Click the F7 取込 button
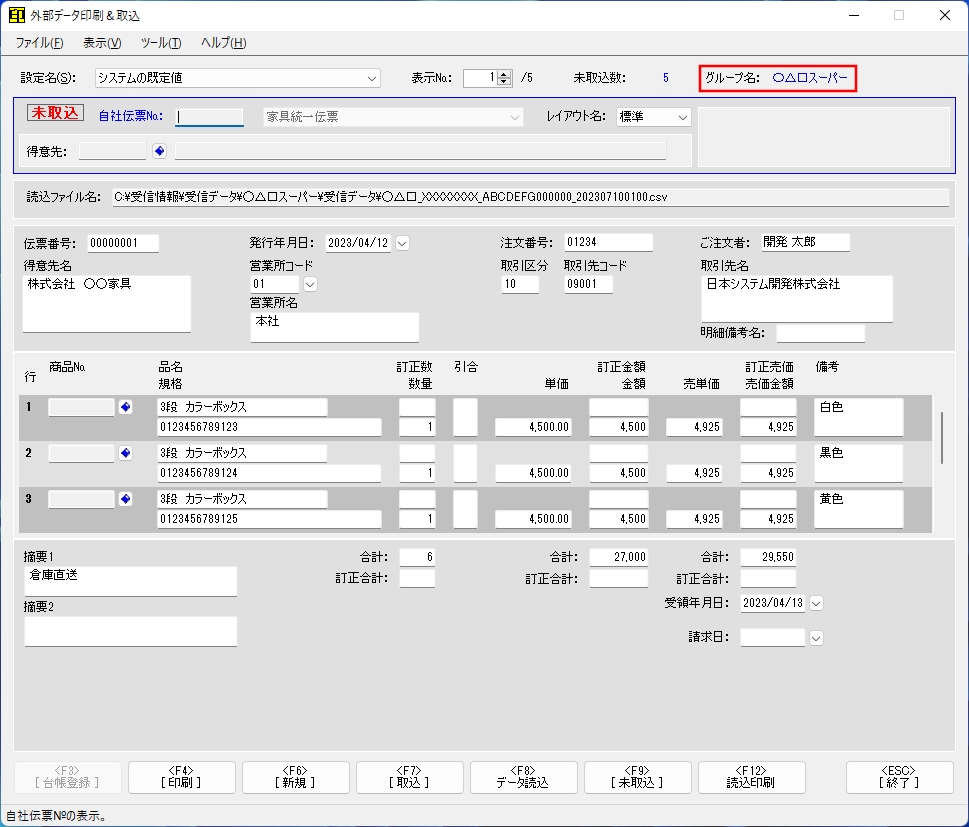Viewport: 969px width, 827px height. (410, 777)
